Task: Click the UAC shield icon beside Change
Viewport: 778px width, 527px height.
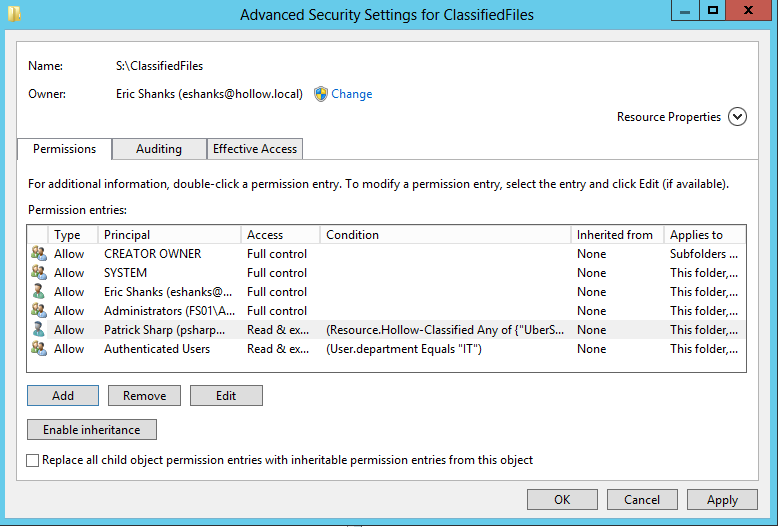Action: click(x=321, y=94)
